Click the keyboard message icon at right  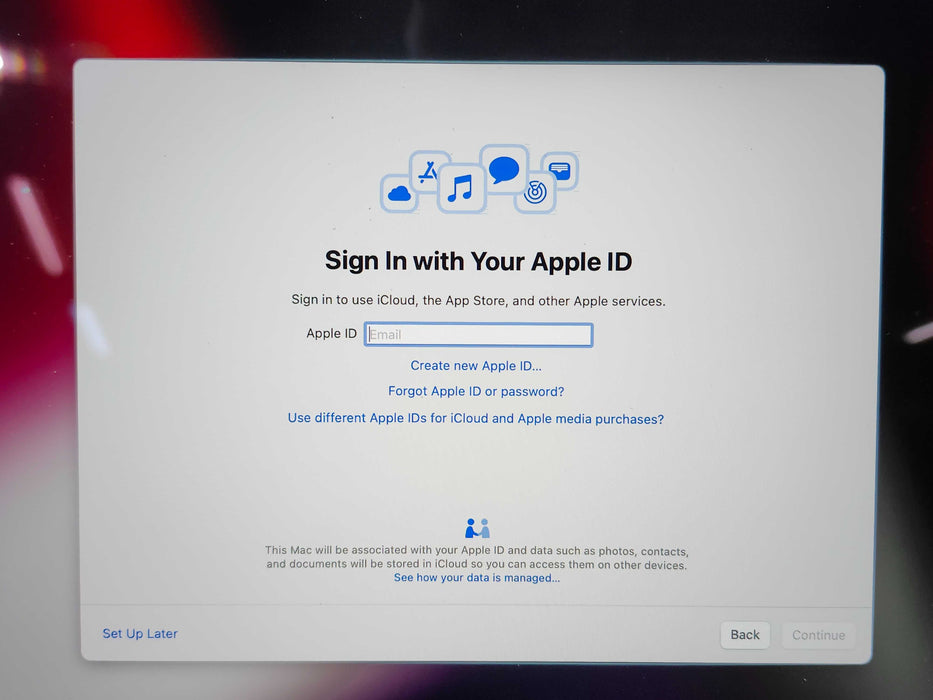[x=559, y=171]
